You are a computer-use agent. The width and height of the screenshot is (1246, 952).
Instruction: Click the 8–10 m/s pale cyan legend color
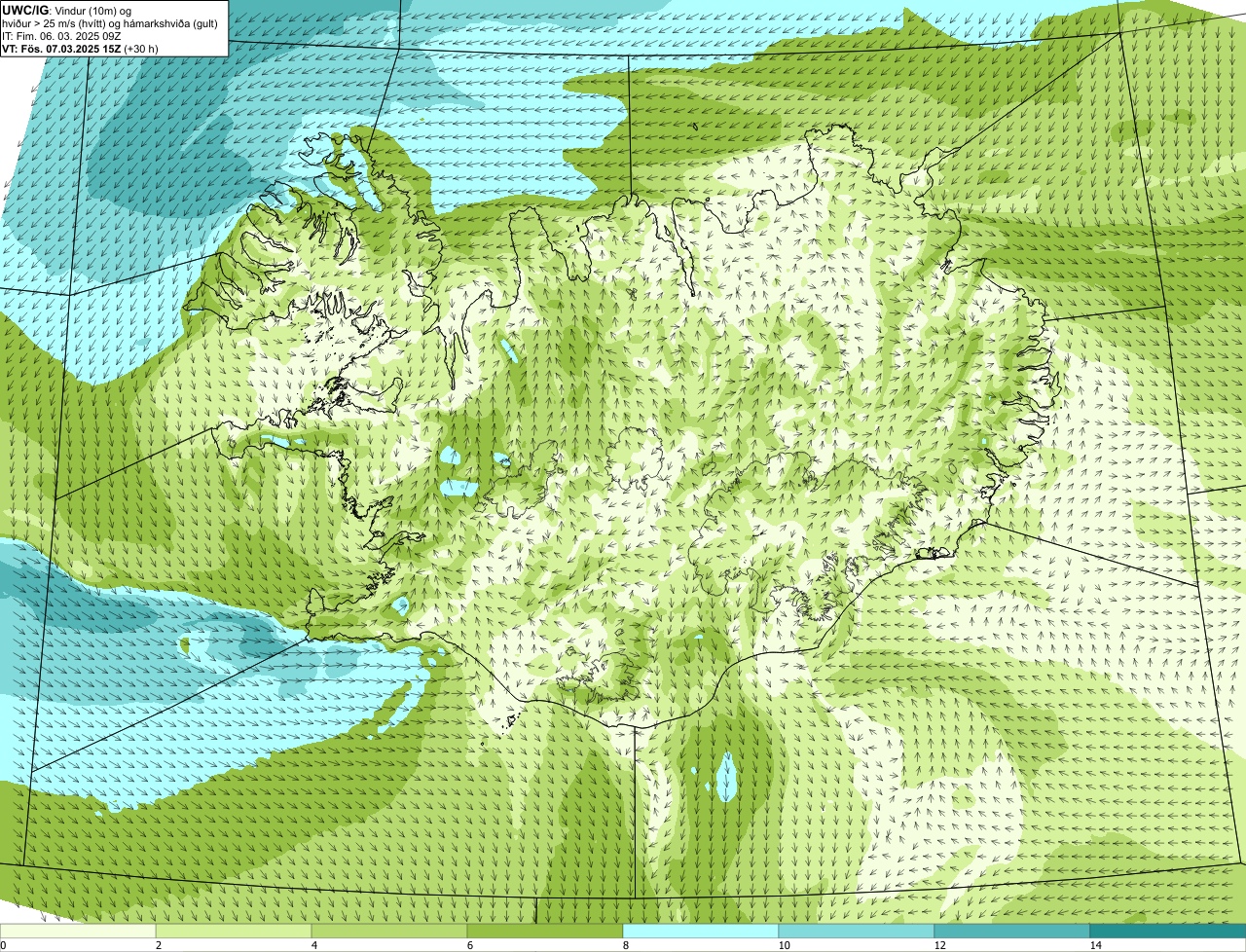[701, 931]
